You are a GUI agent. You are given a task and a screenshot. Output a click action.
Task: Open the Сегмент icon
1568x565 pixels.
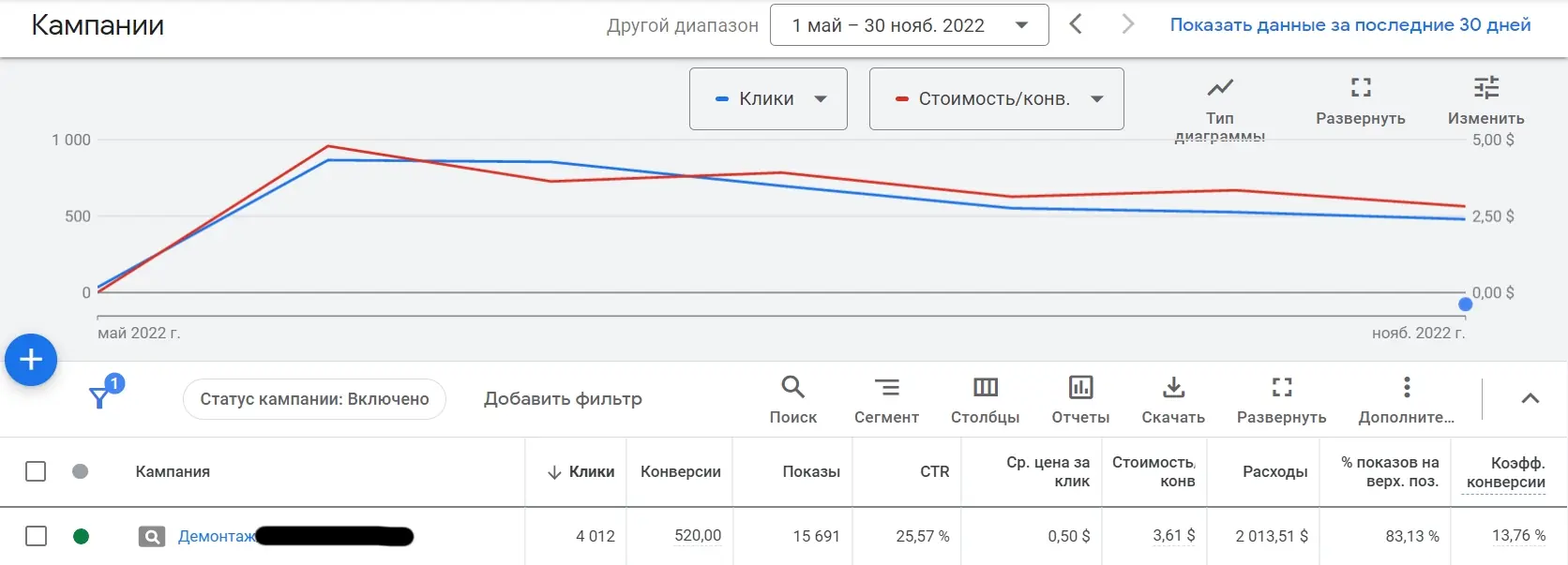pyautogui.click(x=886, y=388)
